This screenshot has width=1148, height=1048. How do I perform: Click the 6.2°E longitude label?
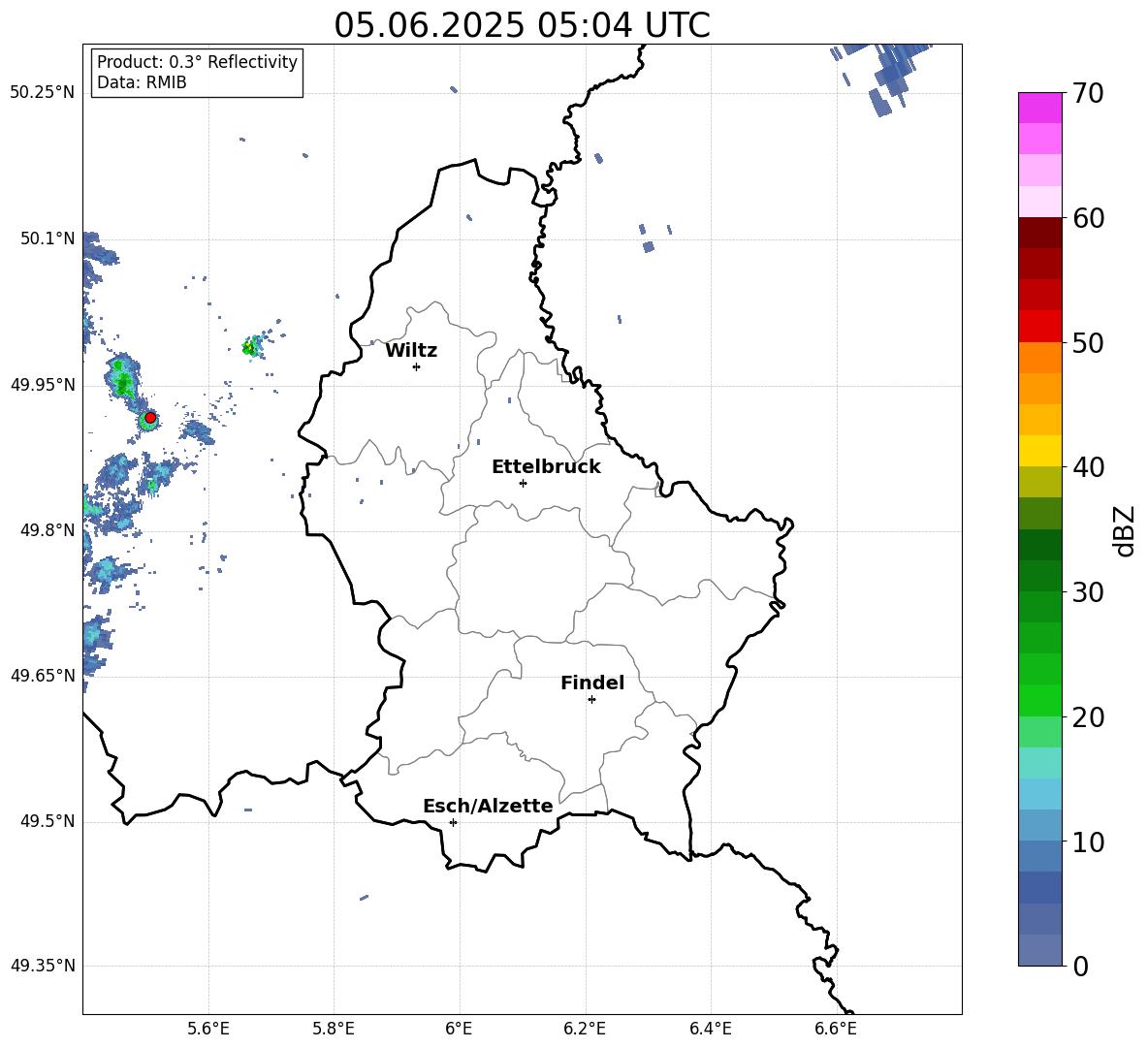point(585,1029)
